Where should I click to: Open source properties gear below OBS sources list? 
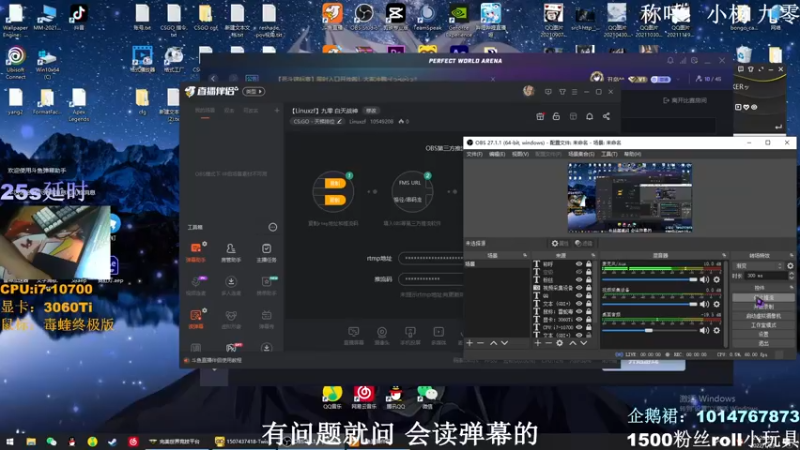pyautogui.click(x=560, y=343)
